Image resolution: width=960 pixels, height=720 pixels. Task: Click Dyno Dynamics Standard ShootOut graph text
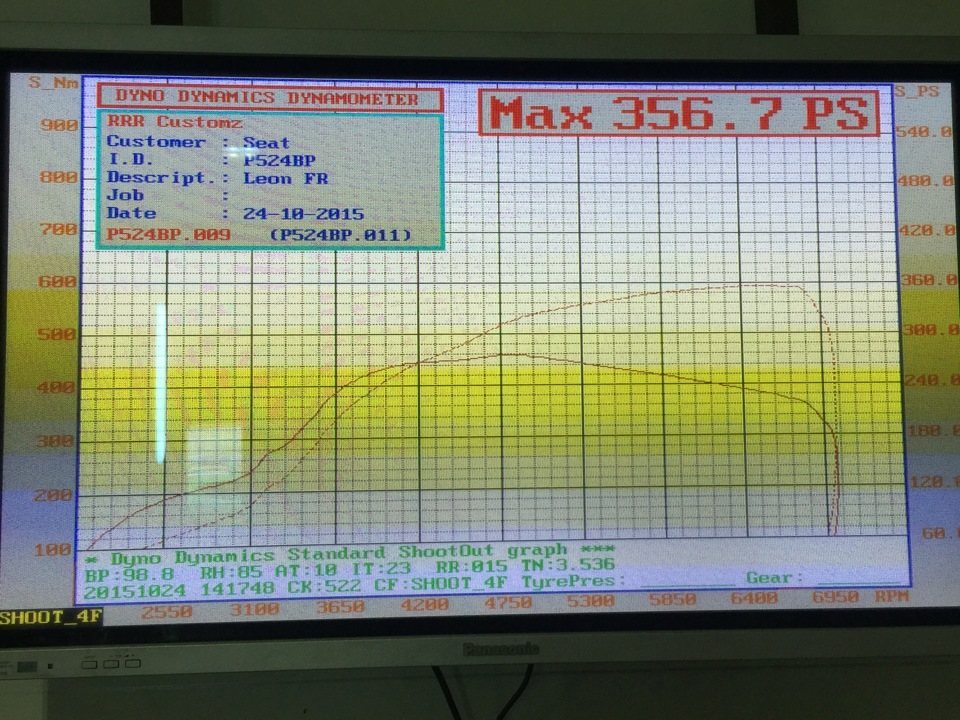339,555
